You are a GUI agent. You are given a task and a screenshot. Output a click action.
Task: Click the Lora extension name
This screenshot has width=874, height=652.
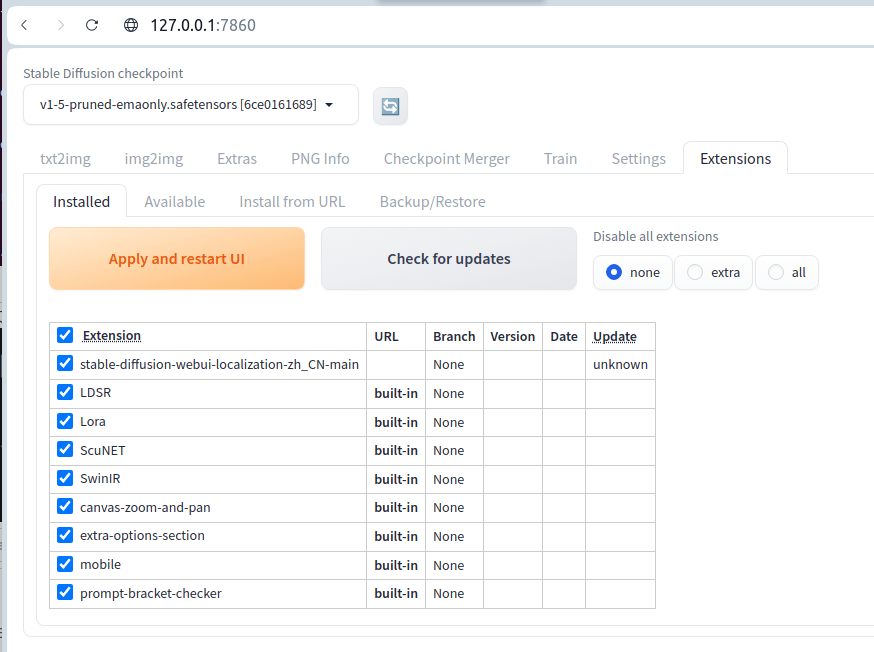[93, 422]
